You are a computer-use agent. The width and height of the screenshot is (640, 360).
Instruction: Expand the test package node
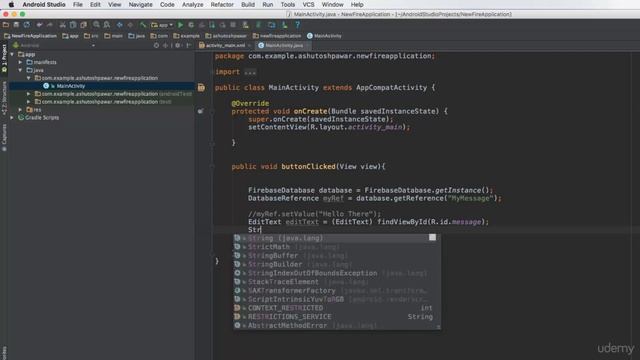click(29, 102)
